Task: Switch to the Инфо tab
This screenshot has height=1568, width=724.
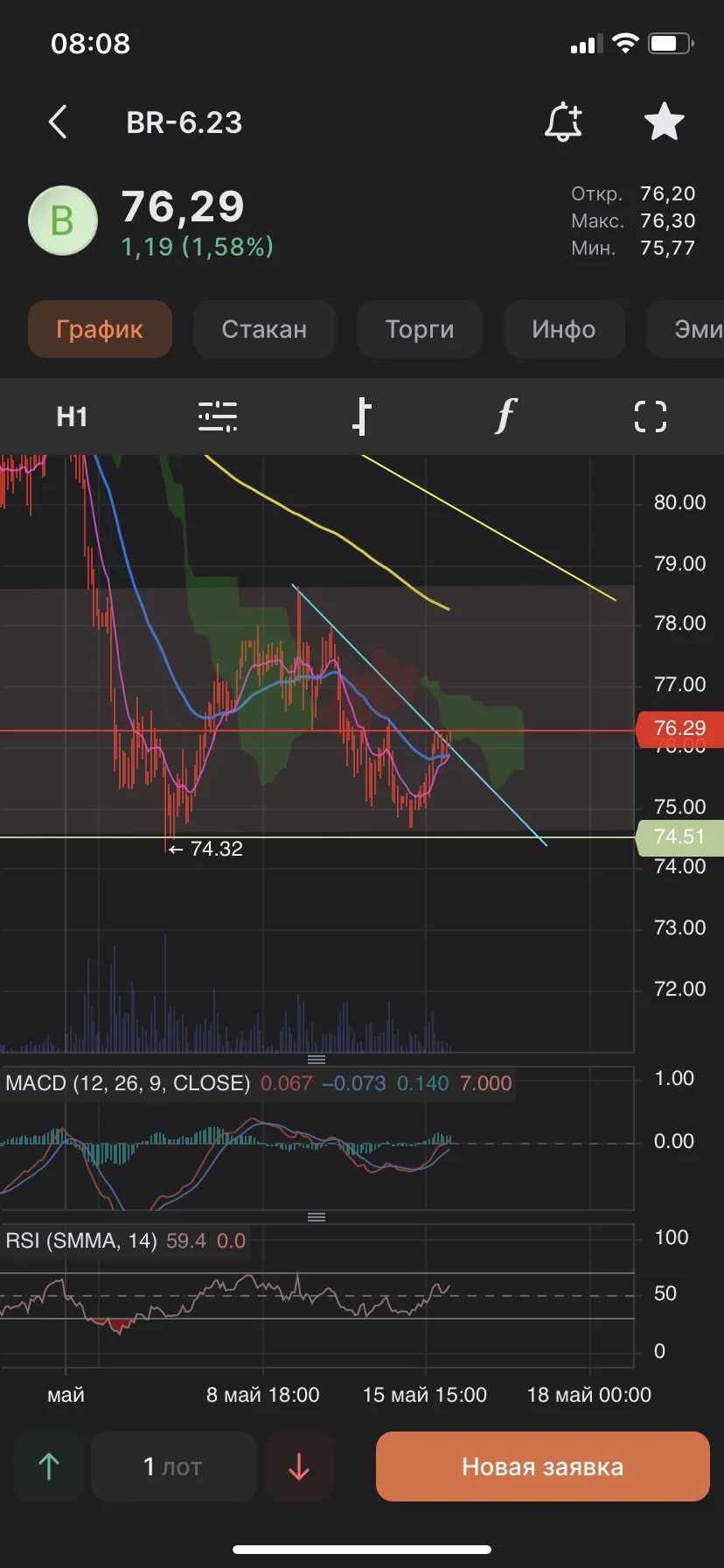Action: tap(564, 329)
